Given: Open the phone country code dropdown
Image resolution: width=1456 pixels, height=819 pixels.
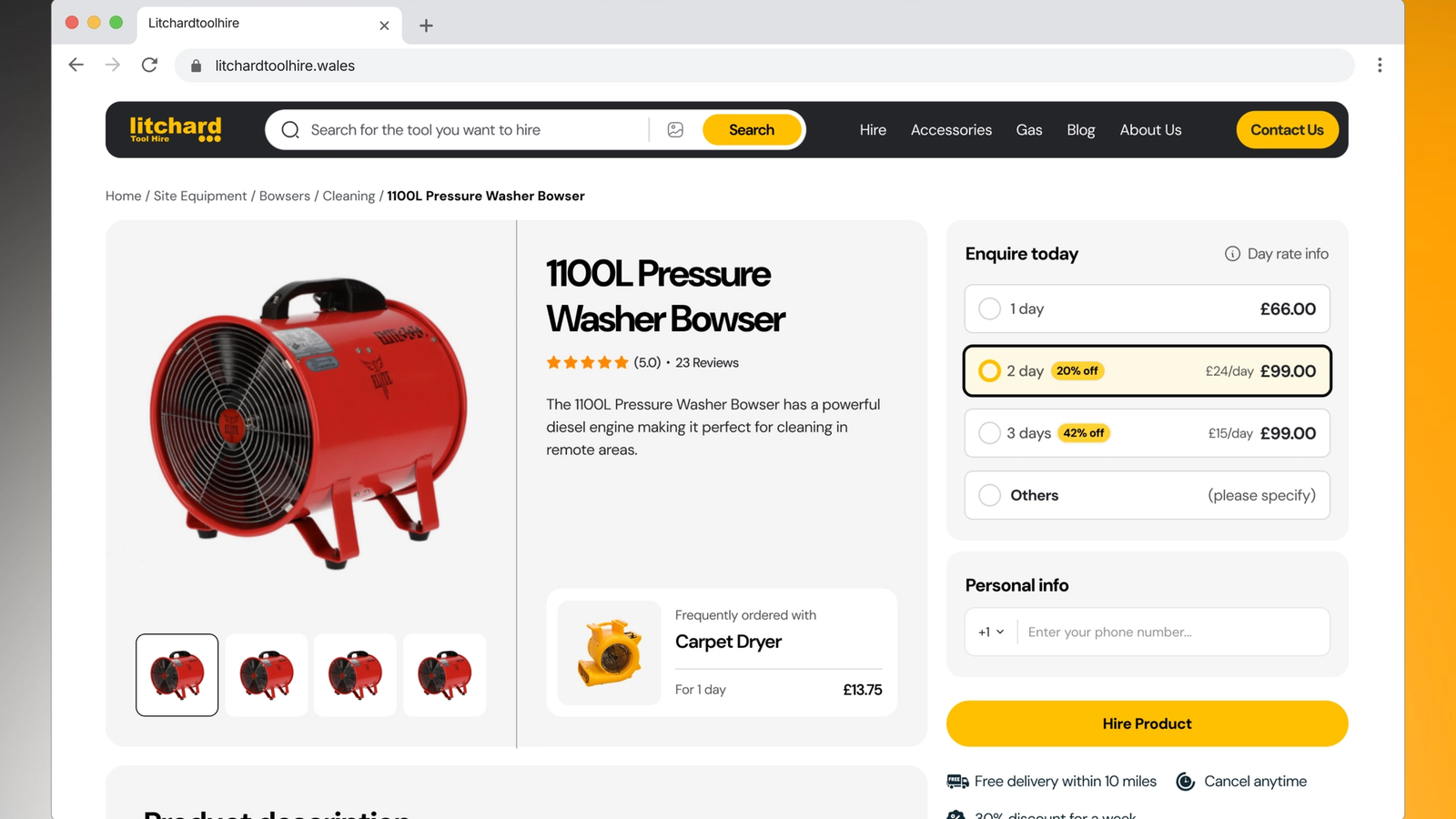Looking at the screenshot, I should [989, 632].
